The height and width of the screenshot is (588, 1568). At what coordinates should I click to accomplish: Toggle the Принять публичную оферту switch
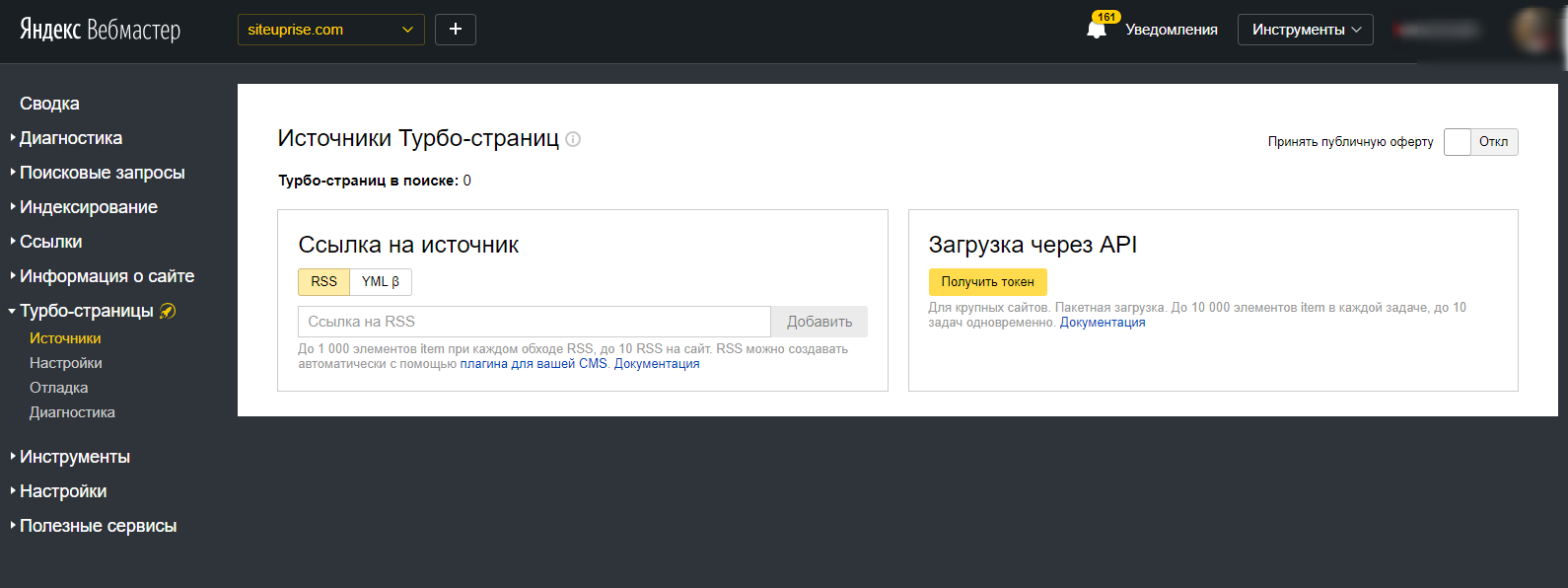point(1481,142)
